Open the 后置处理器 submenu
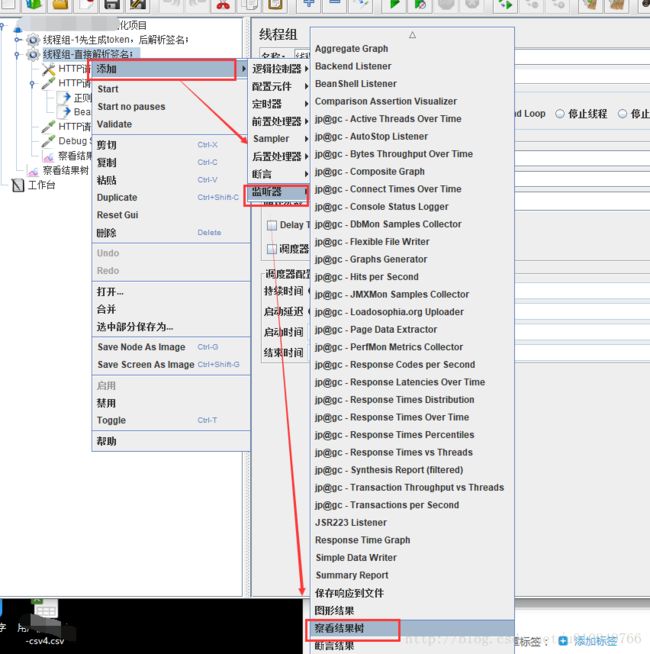Viewport: 650px width, 654px height. point(280,156)
